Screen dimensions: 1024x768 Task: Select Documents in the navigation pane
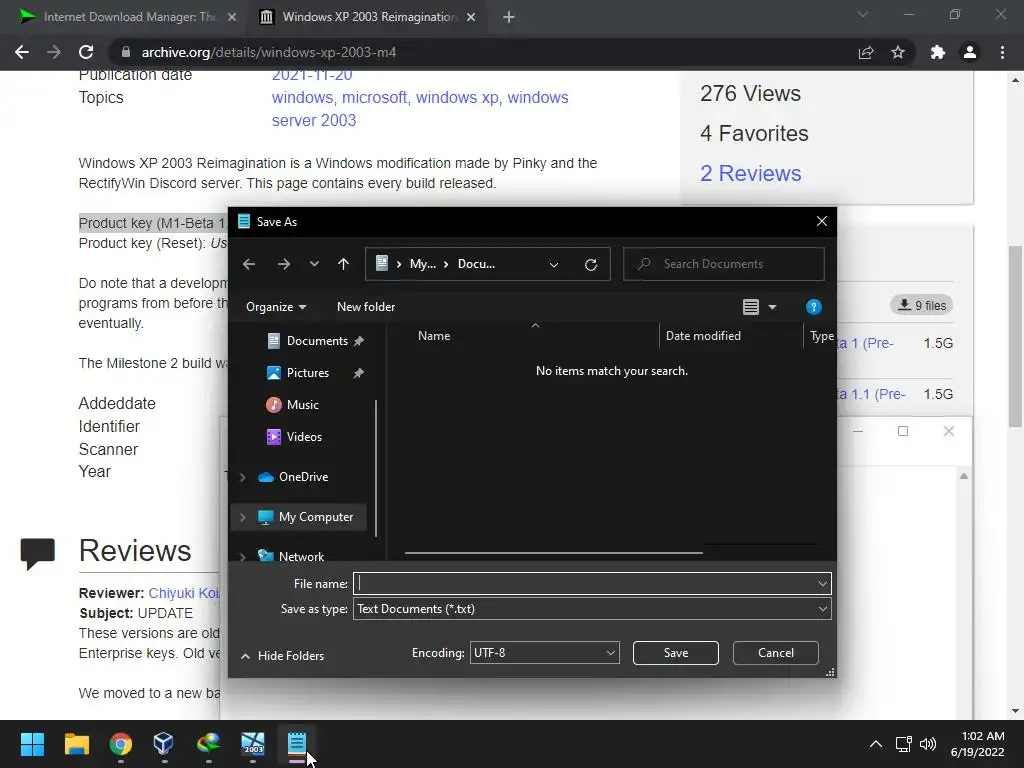[317, 341]
